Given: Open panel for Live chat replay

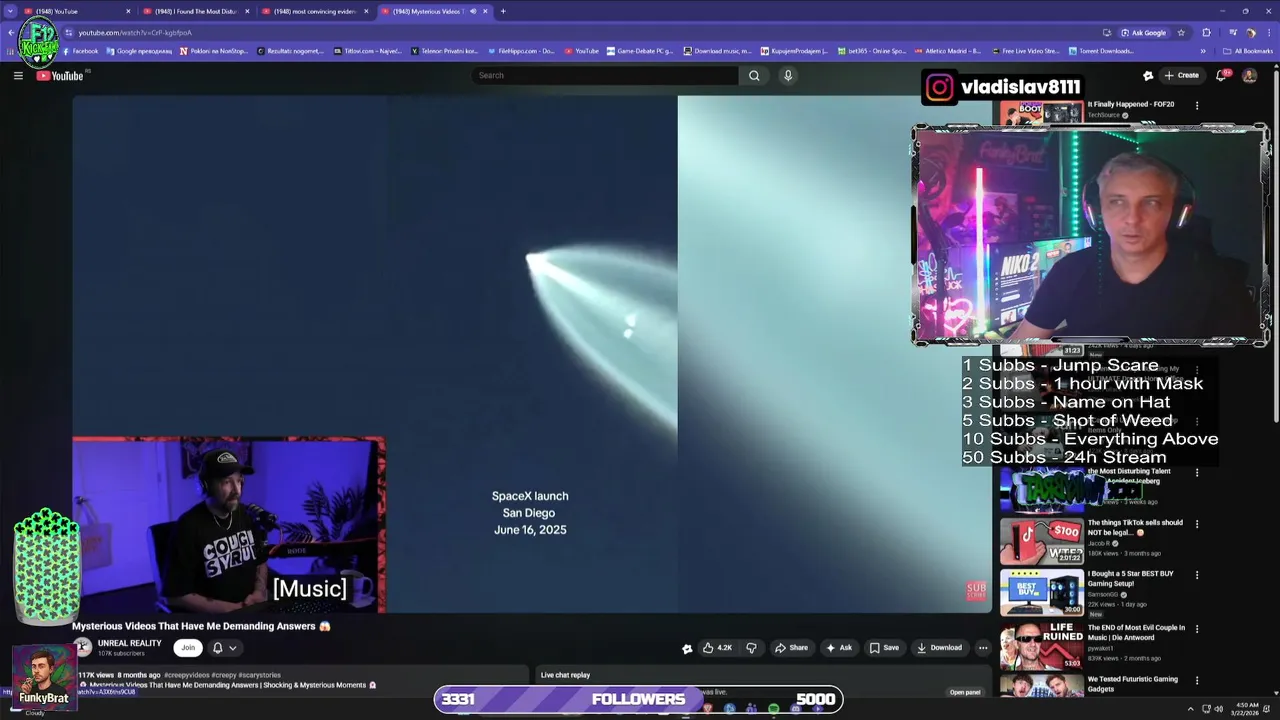Looking at the screenshot, I should click(965, 692).
